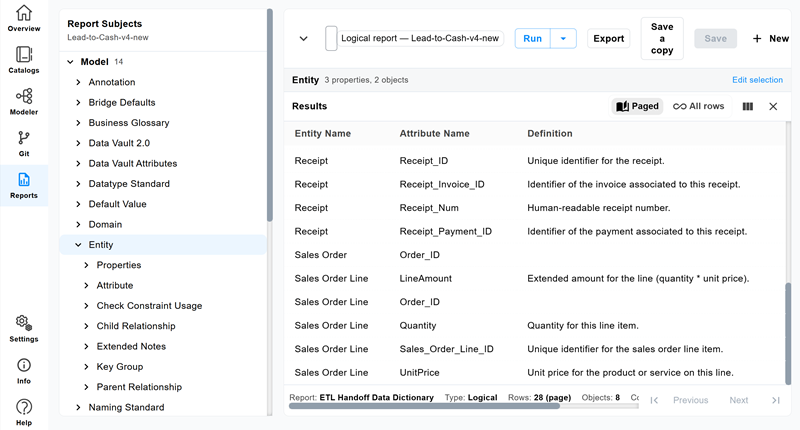Click the Previous page button
This screenshot has height=430, width=800.
click(x=690, y=400)
